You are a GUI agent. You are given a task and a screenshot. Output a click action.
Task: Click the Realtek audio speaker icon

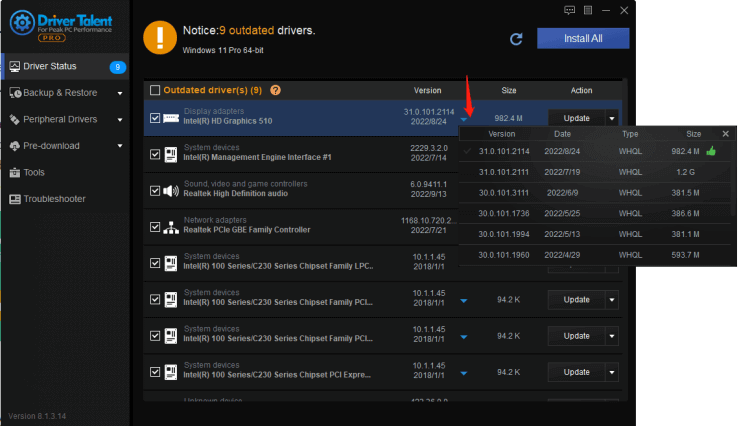click(x=170, y=190)
